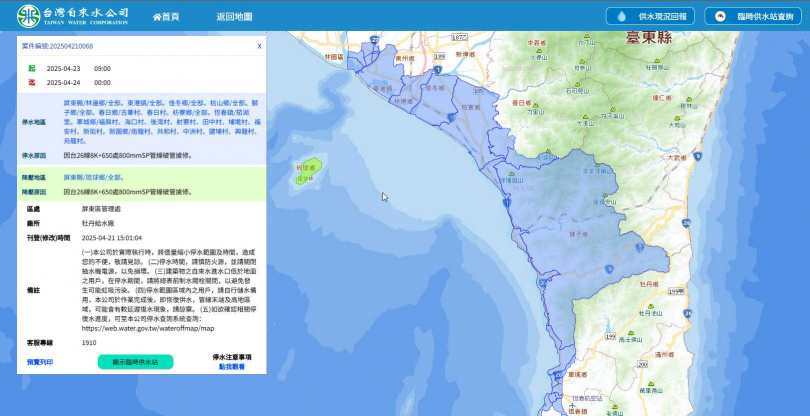Open the 點我觀看 link under 停水注意事項
810x416 pixels.
[232, 367]
